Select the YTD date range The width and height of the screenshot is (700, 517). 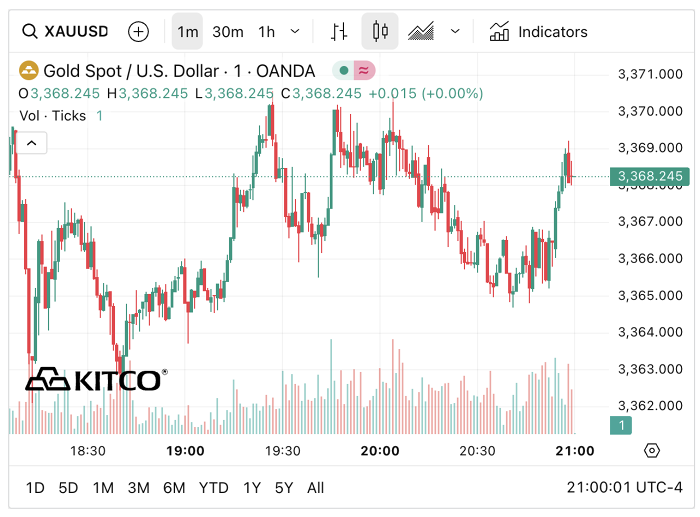(x=213, y=488)
